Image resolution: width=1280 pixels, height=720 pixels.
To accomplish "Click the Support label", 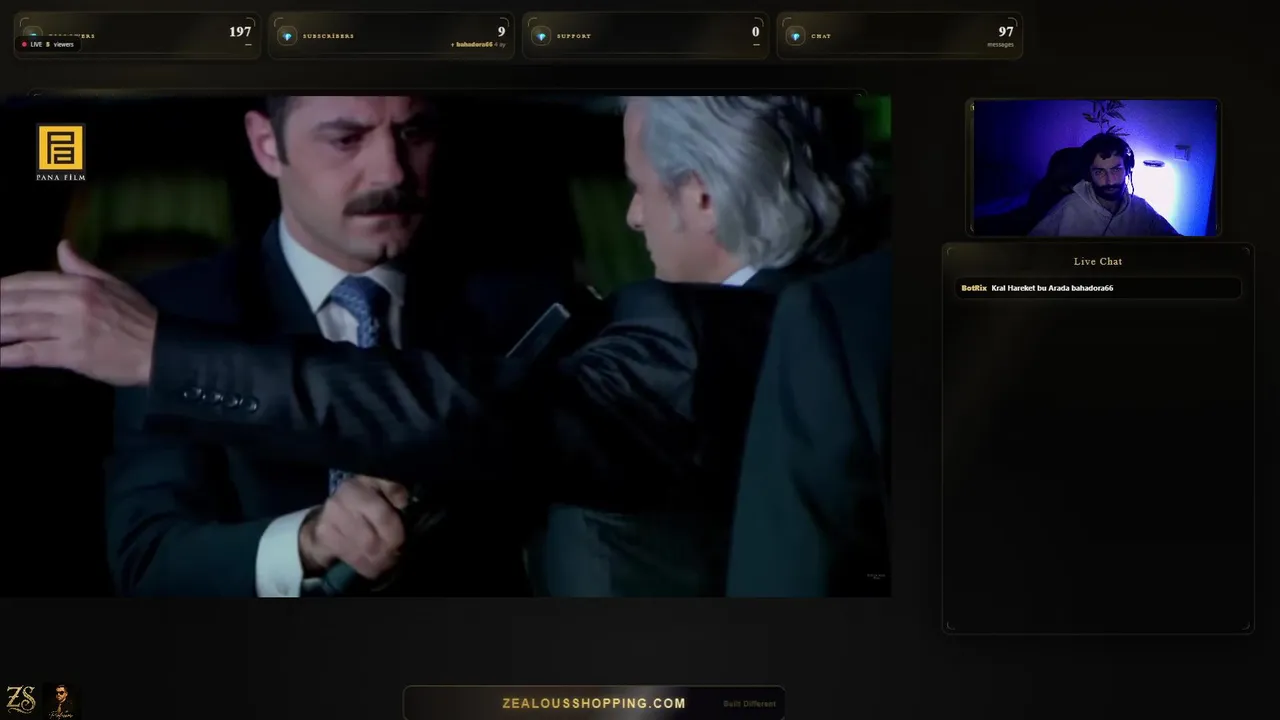I will 574,36.
